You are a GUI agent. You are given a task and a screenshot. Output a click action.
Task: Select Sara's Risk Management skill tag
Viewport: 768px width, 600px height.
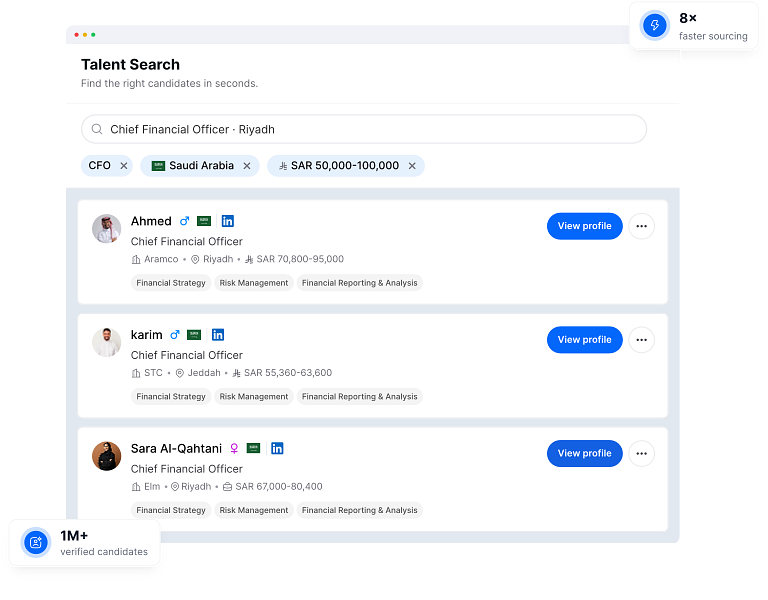(x=254, y=510)
